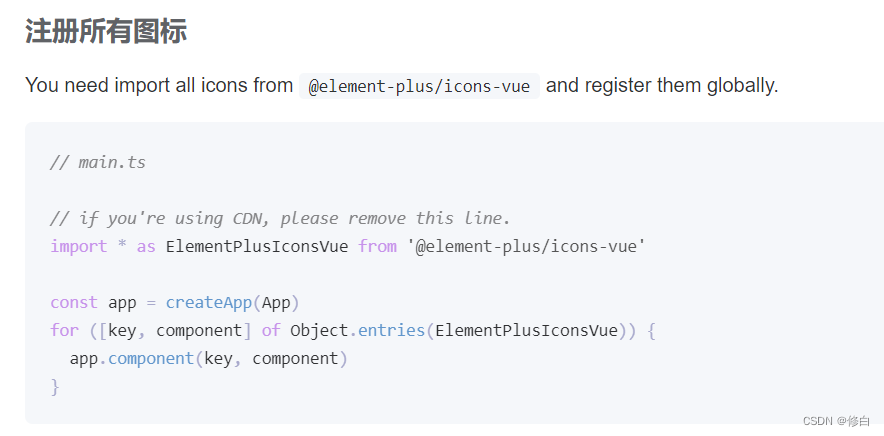Screen dimensions: 884x436
Task: Click the 'from' keyword in the import line
Action: (x=377, y=246)
